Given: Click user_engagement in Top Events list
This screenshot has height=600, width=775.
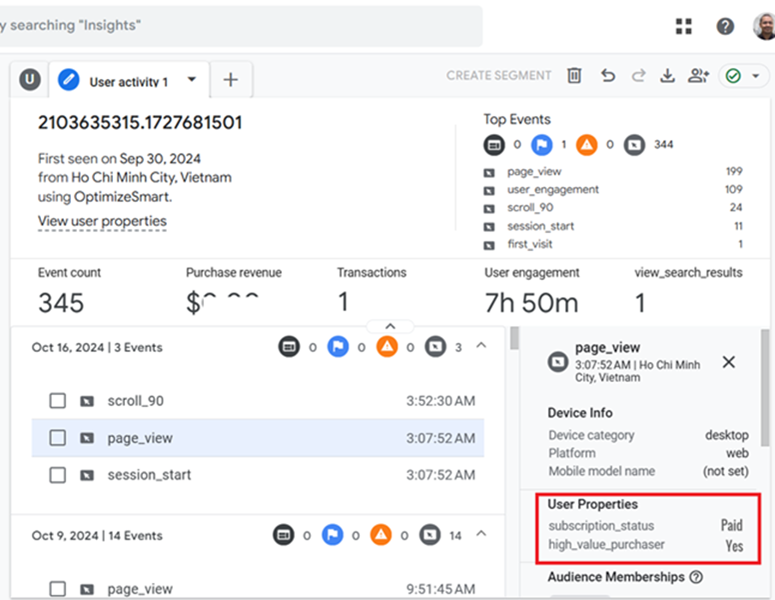Looking at the screenshot, I should pos(553,190).
